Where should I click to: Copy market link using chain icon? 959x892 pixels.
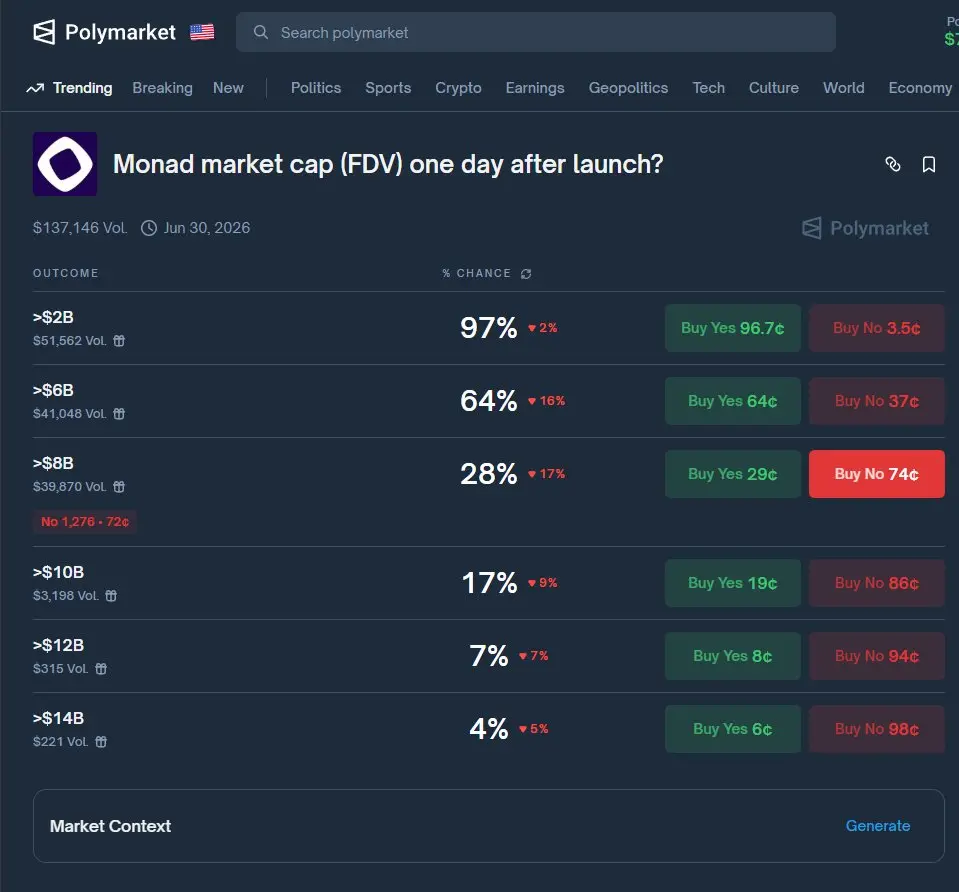click(x=893, y=164)
